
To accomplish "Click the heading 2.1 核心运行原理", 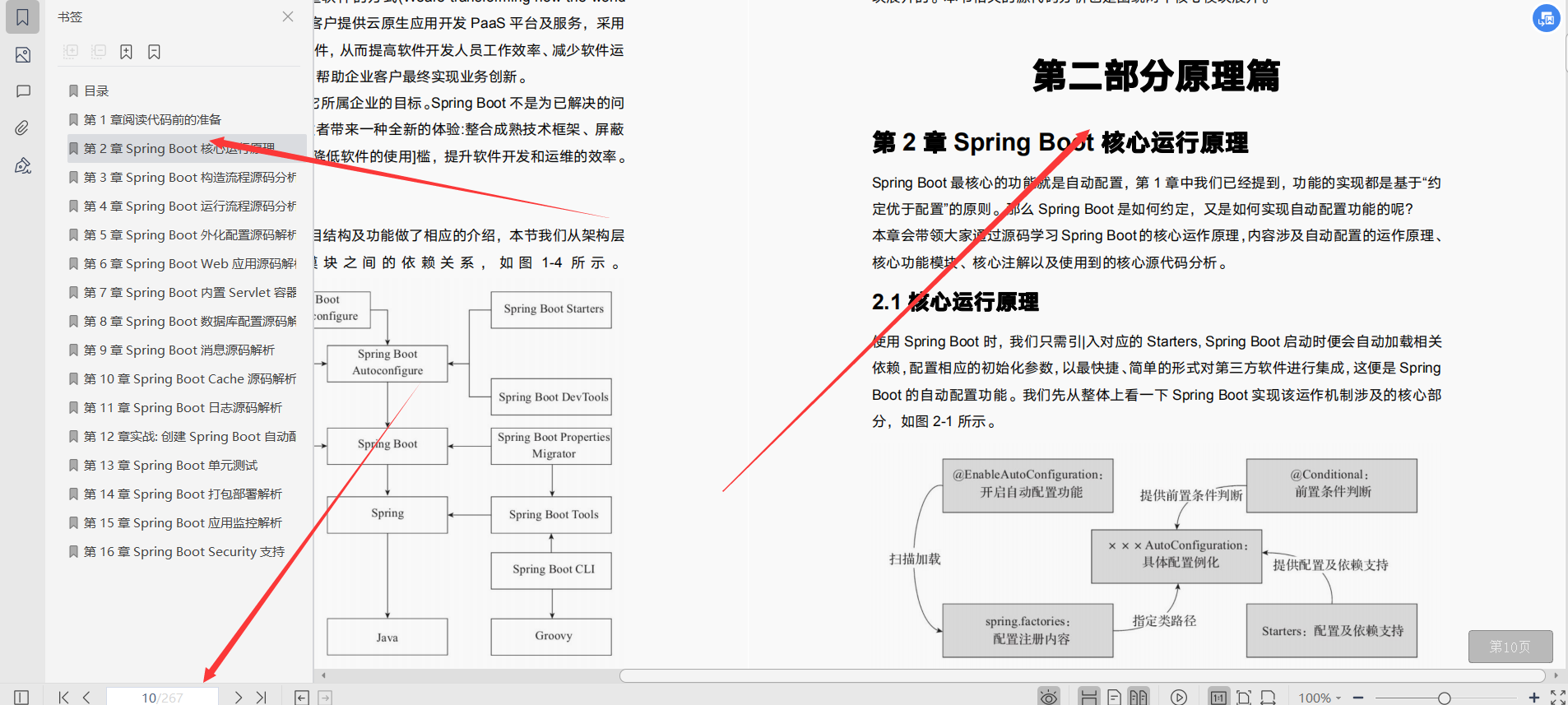I will (x=955, y=302).
